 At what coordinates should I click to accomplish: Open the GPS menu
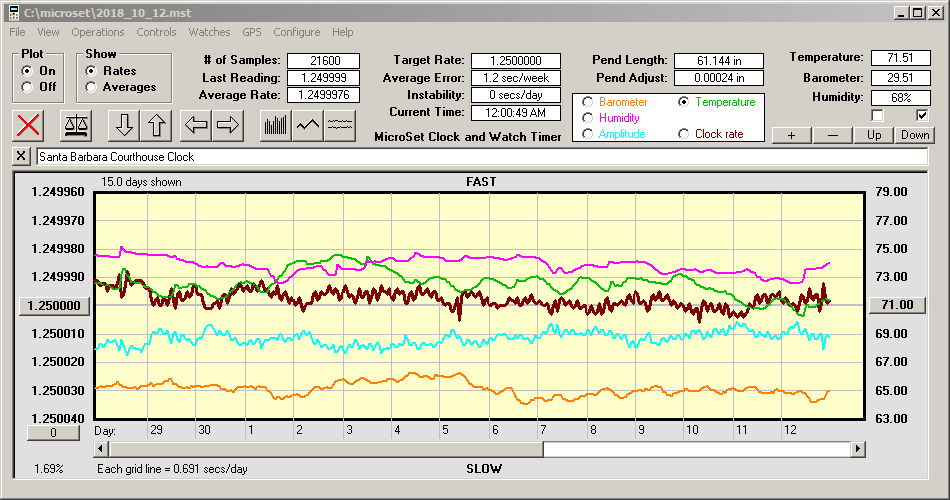coord(251,32)
